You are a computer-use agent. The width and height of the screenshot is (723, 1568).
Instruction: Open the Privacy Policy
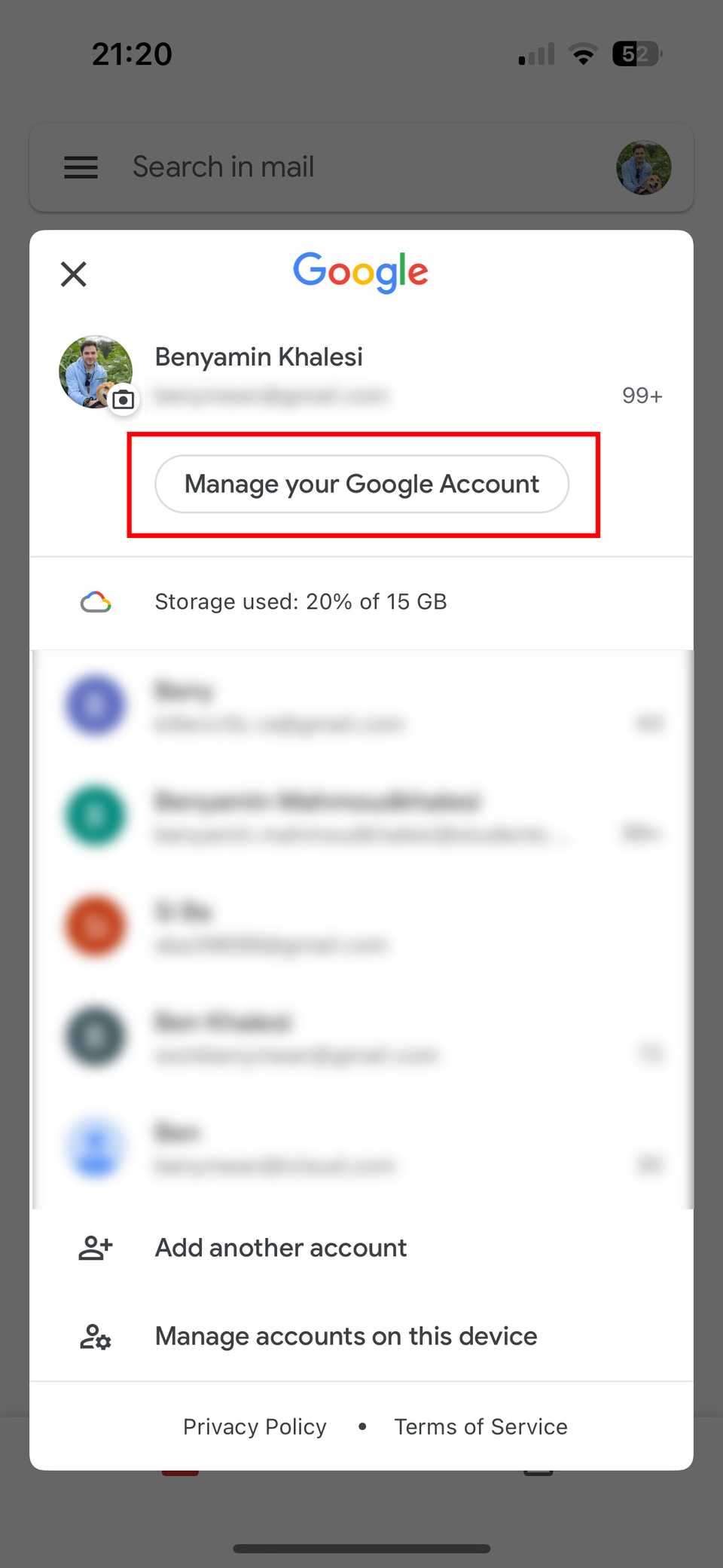(x=255, y=1426)
